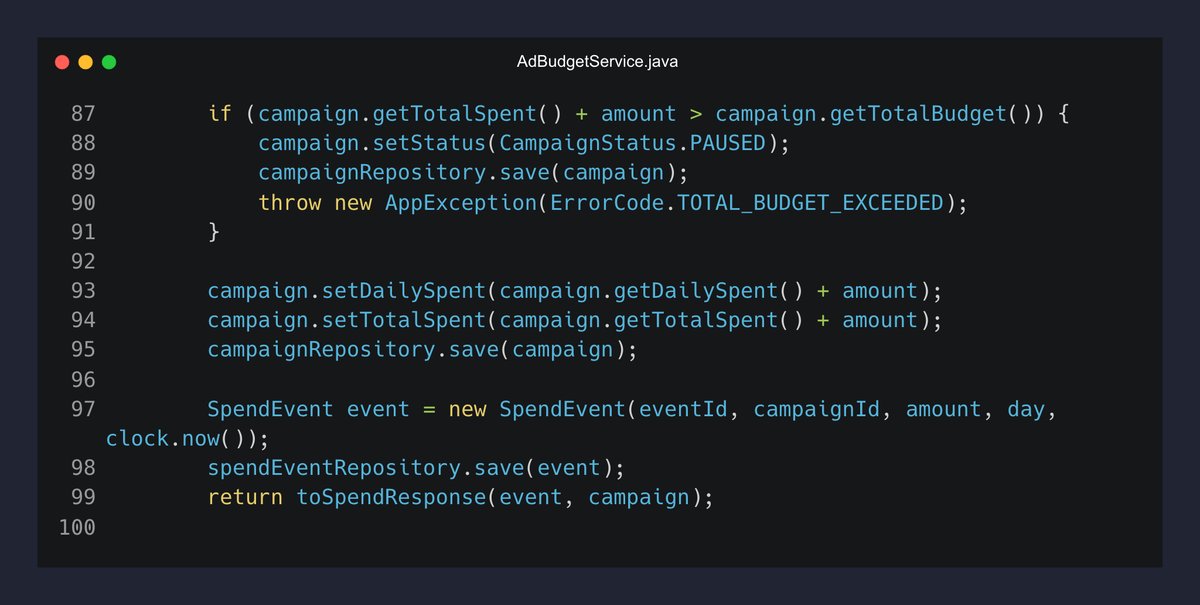Click 'spendEventRepository' on line 98
Image resolution: width=1200 pixels, height=605 pixels.
tap(334, 467)
